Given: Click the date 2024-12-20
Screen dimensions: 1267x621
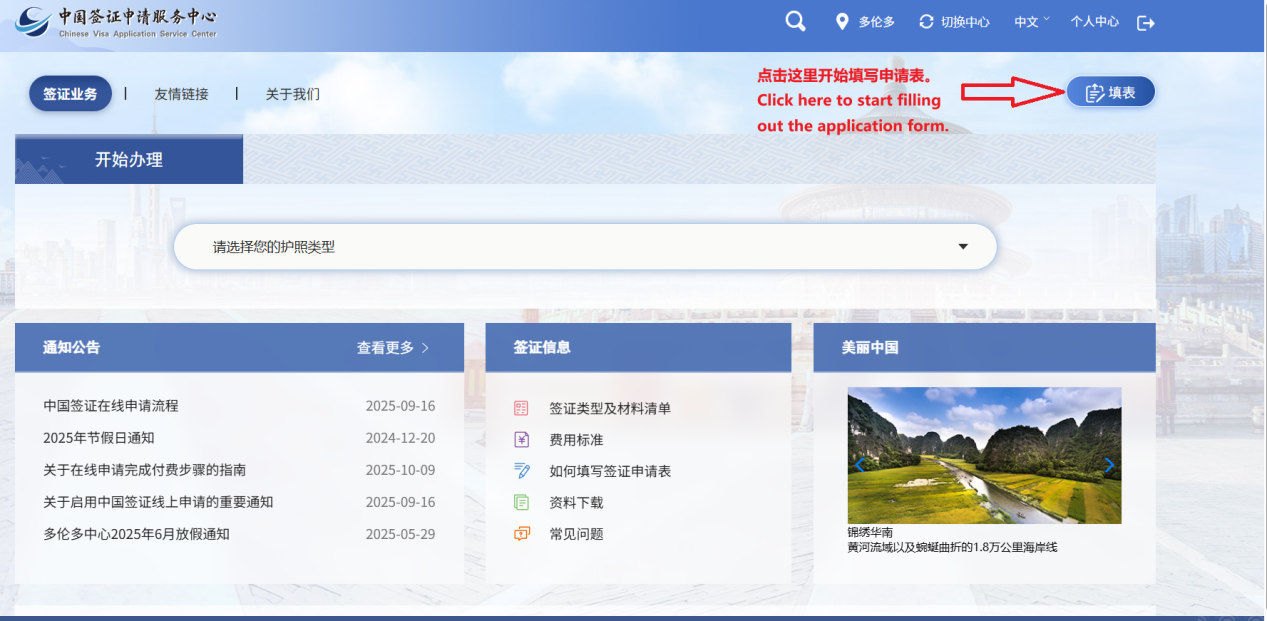Looking at the screenshot, I should point(400,438).
